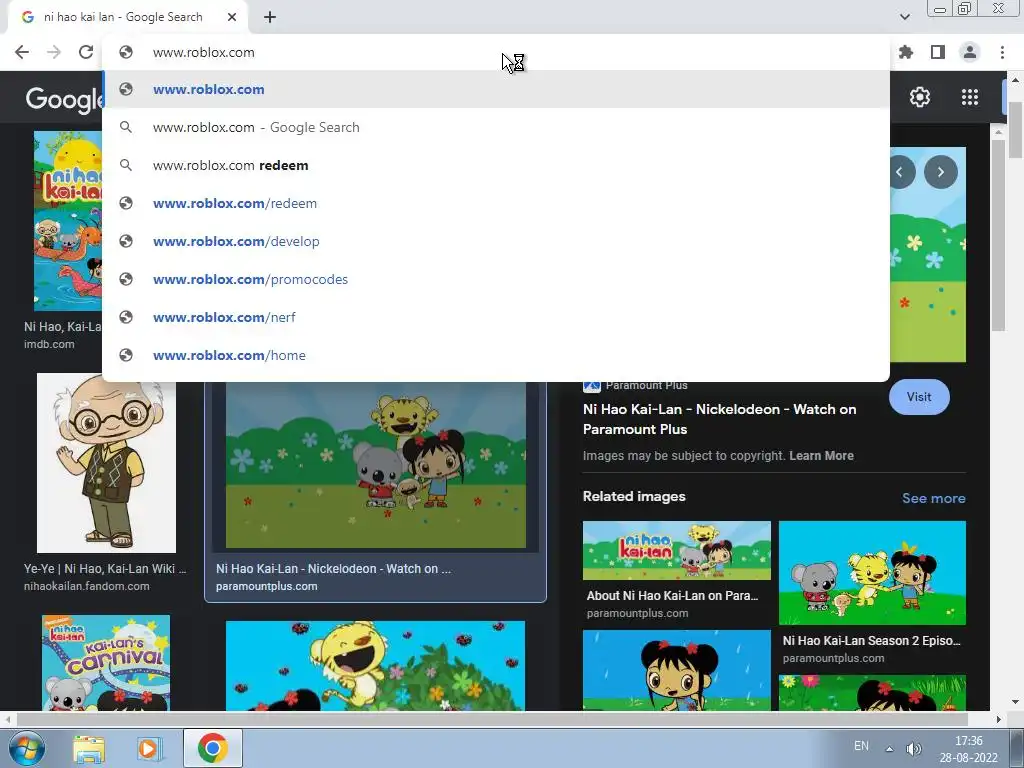
Task: Select the www.roblox.com/develop suggestion
Action: click(496, 241)
